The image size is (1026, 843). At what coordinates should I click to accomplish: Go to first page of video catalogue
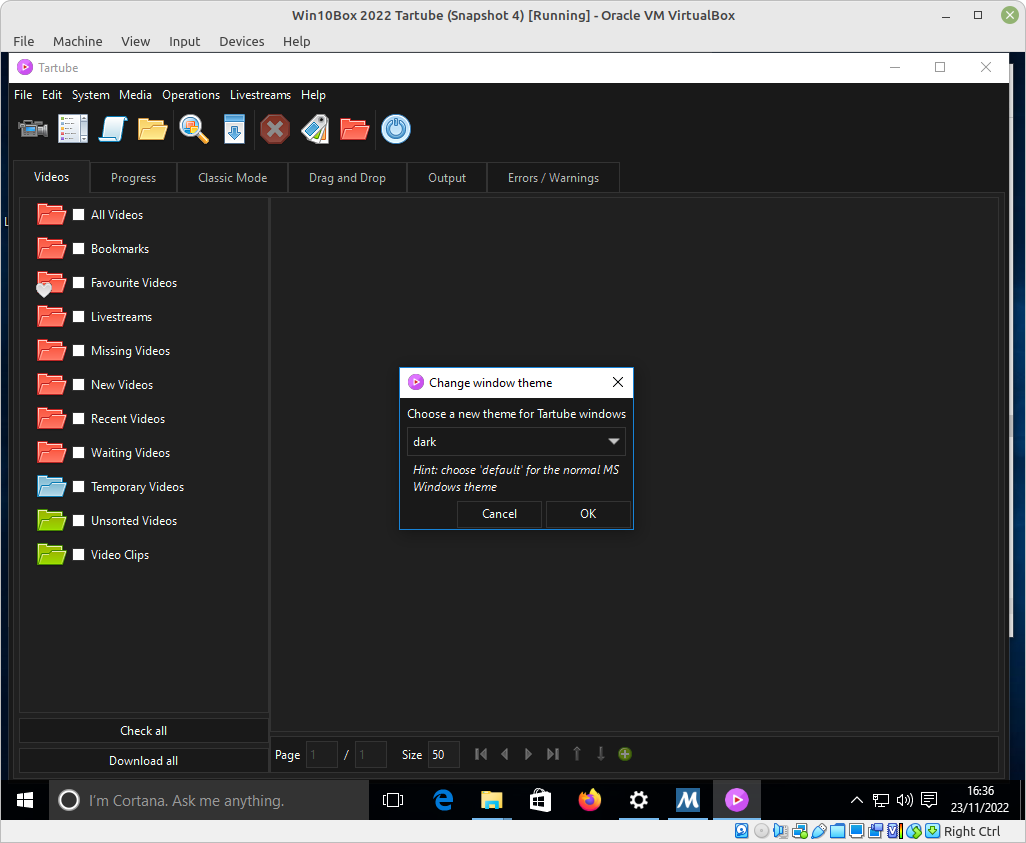pyautogui.click(x=481, y=754)
